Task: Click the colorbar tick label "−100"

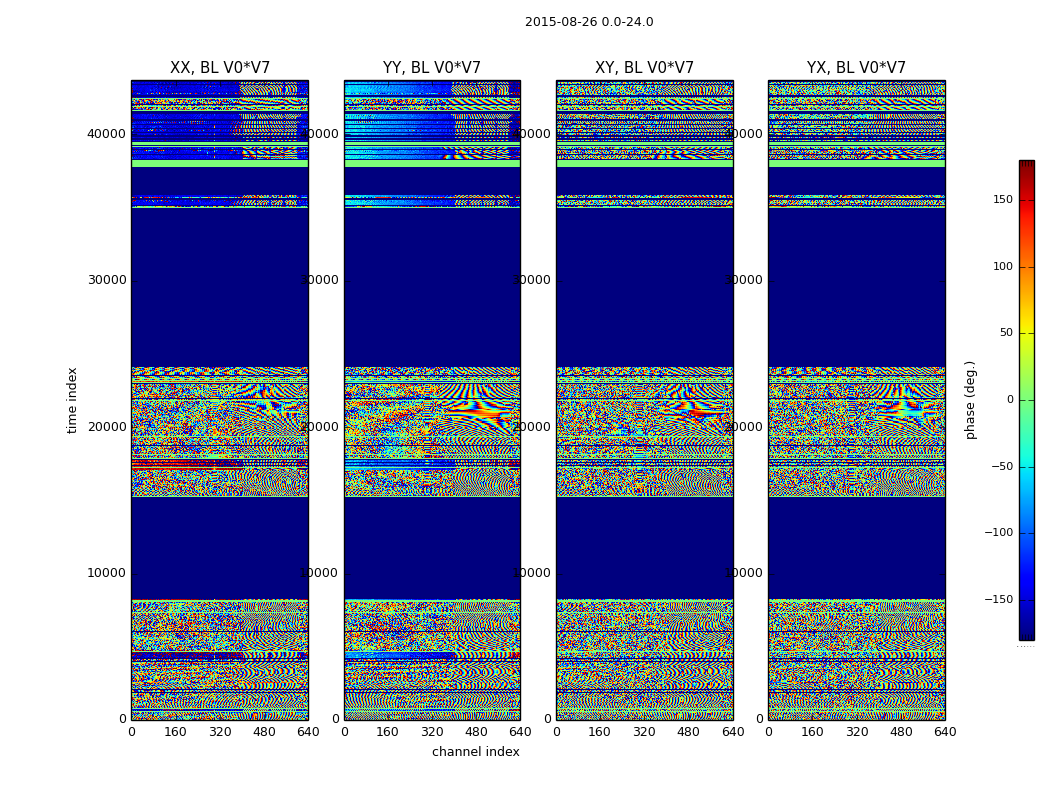Action: [998, 533]
